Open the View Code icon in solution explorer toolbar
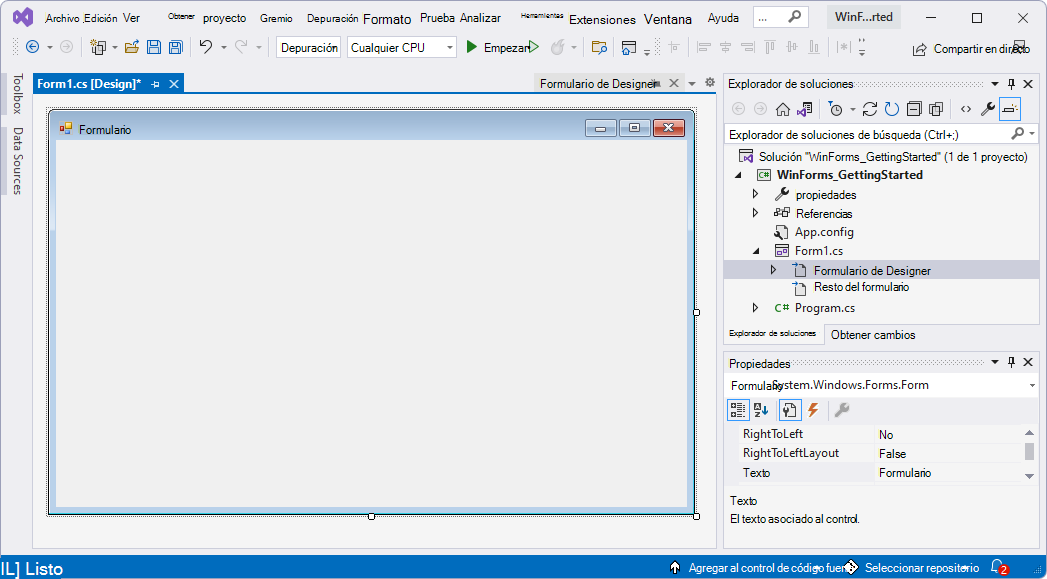The image size is (1047, 579). [x=966, y=108]
